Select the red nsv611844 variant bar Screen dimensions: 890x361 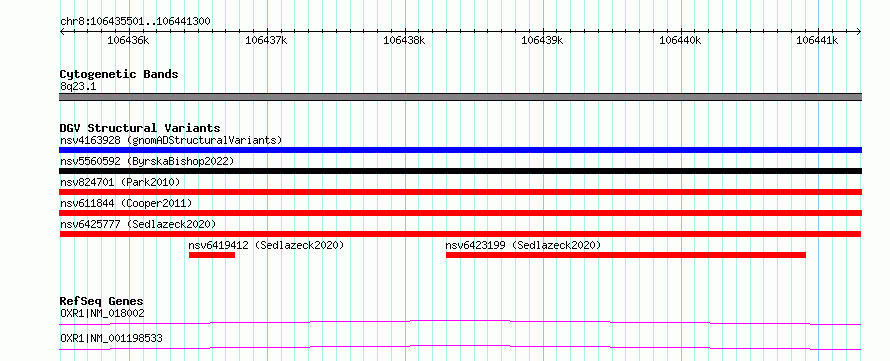coord(460,213)
